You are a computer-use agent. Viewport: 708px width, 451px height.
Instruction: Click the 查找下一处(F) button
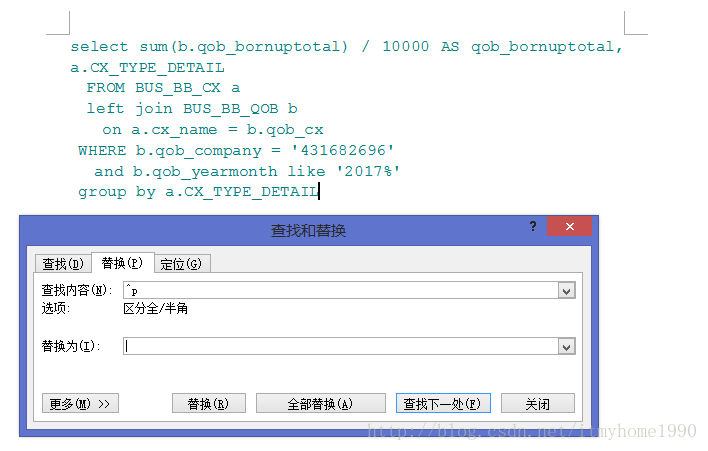point(443,403)
